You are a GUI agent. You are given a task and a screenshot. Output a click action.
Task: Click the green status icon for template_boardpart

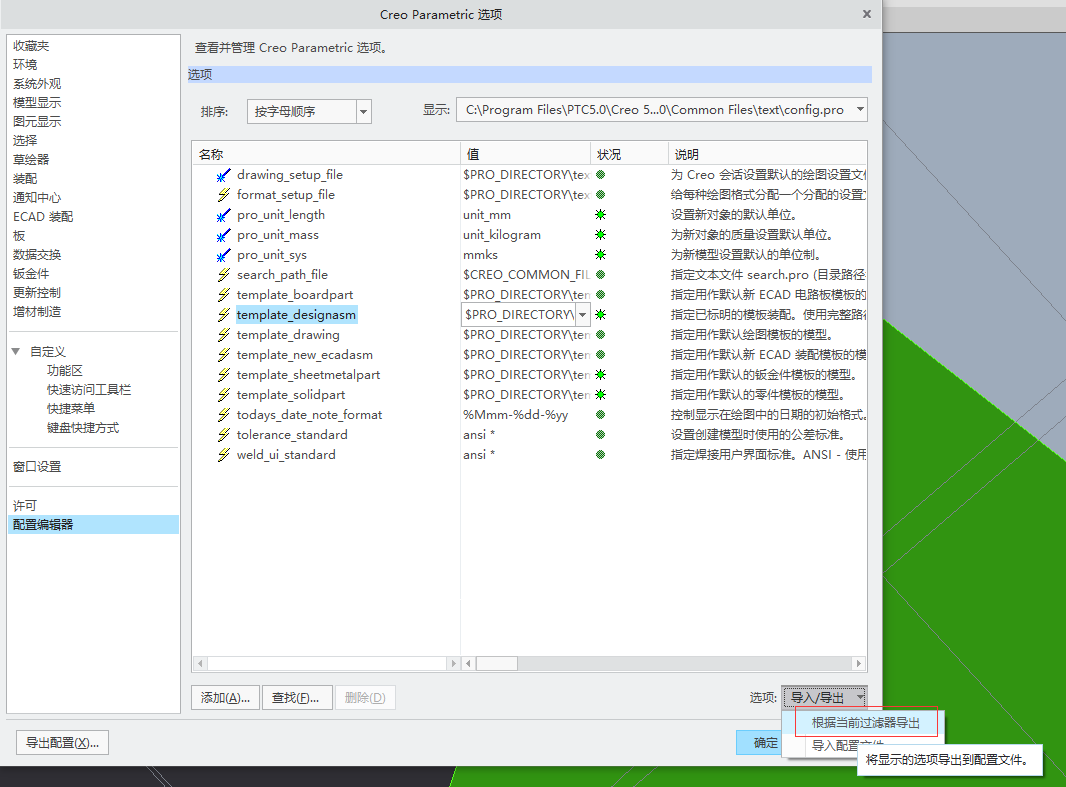pos(600,295)
